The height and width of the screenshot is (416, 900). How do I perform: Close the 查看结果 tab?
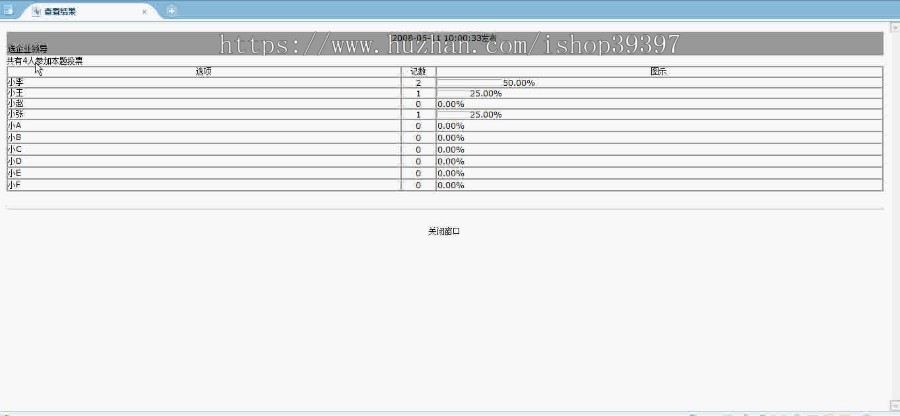(x=145, y=11)
